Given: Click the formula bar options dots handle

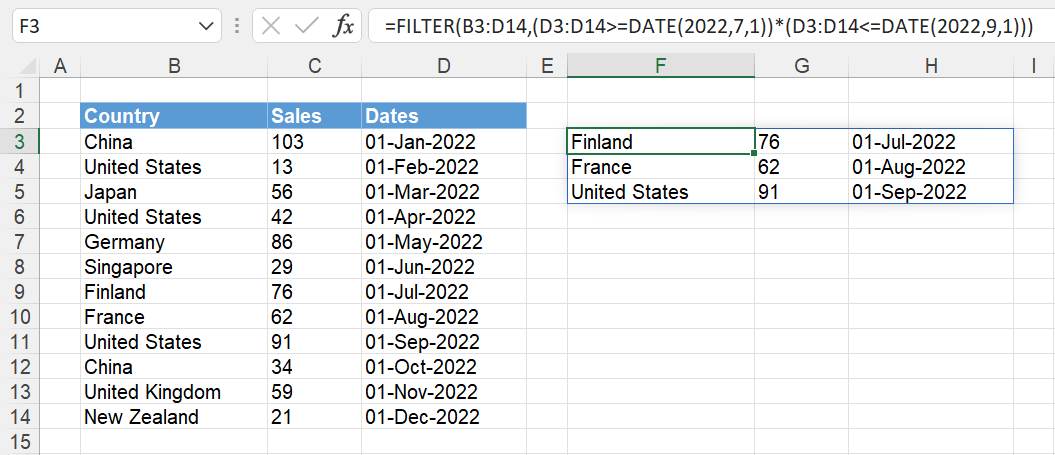Looking at the screenshot, I should (x=236, y=26).
